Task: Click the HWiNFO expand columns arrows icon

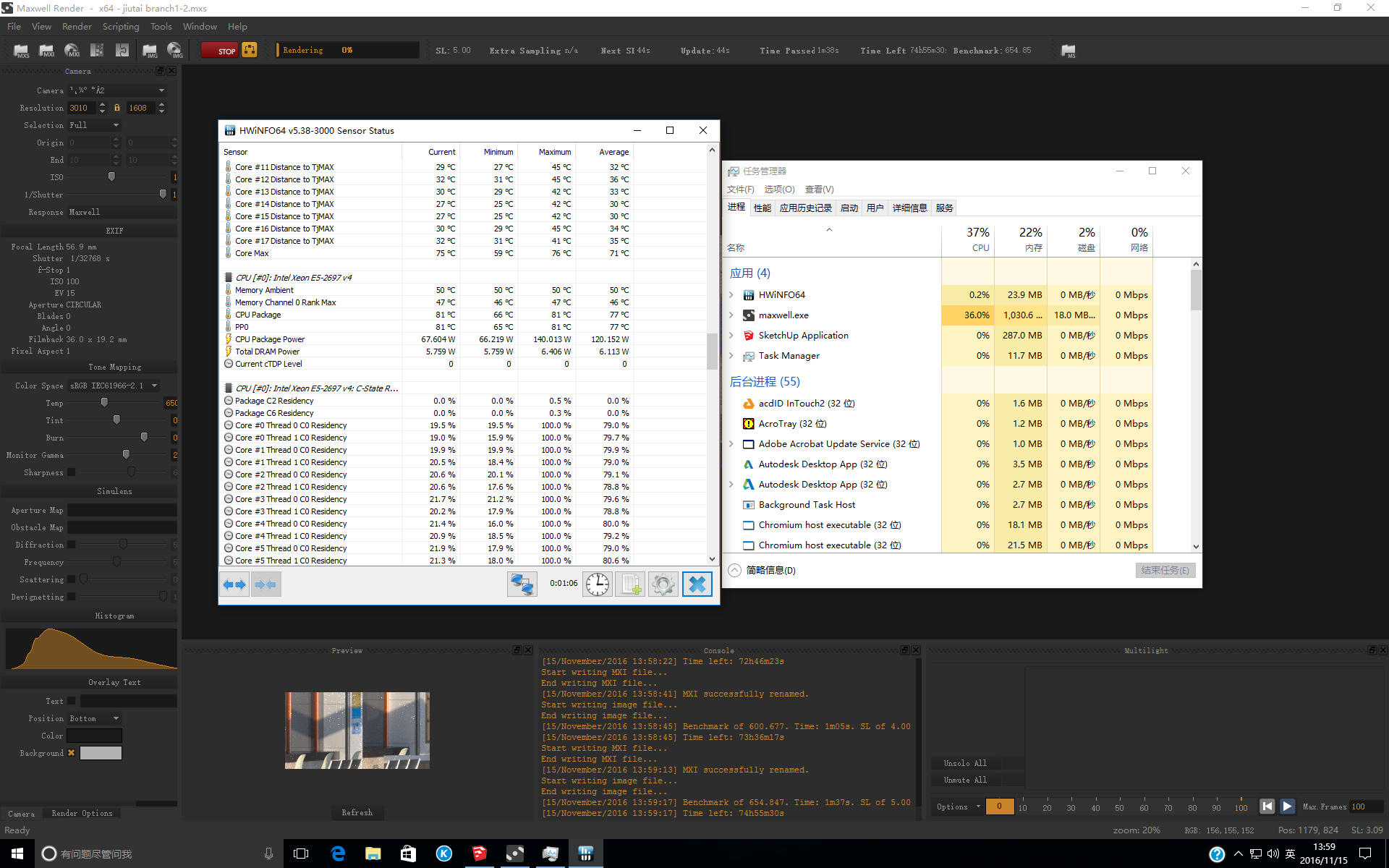Action: coord(234,584)
